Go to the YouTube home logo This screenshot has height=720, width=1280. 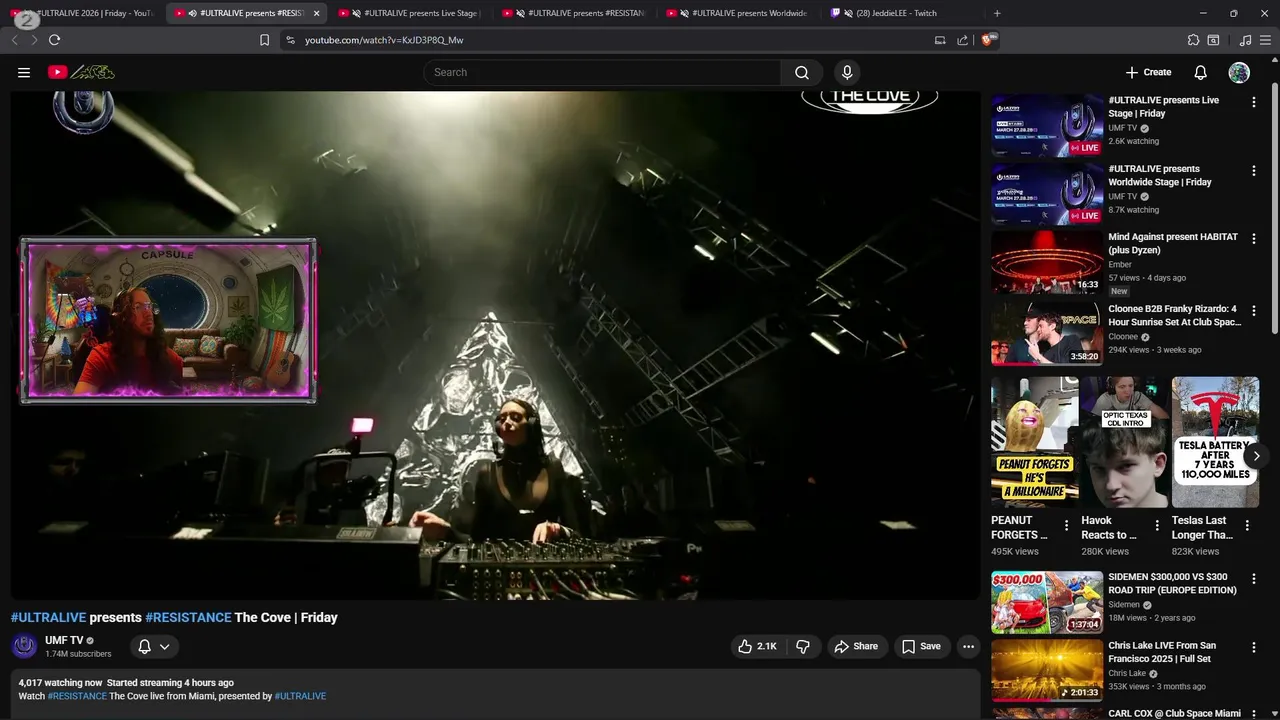click(x=81, y=72)
